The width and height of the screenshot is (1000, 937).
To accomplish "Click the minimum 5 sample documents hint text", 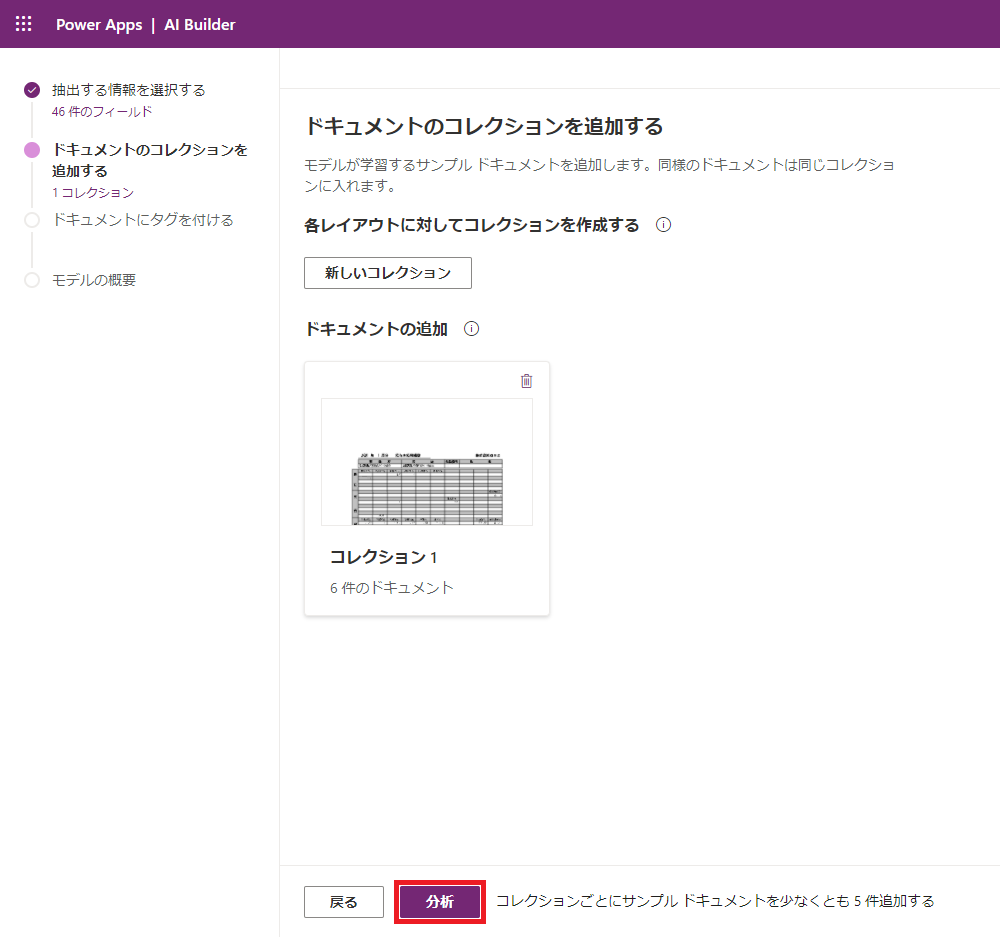I will point(715,901).
